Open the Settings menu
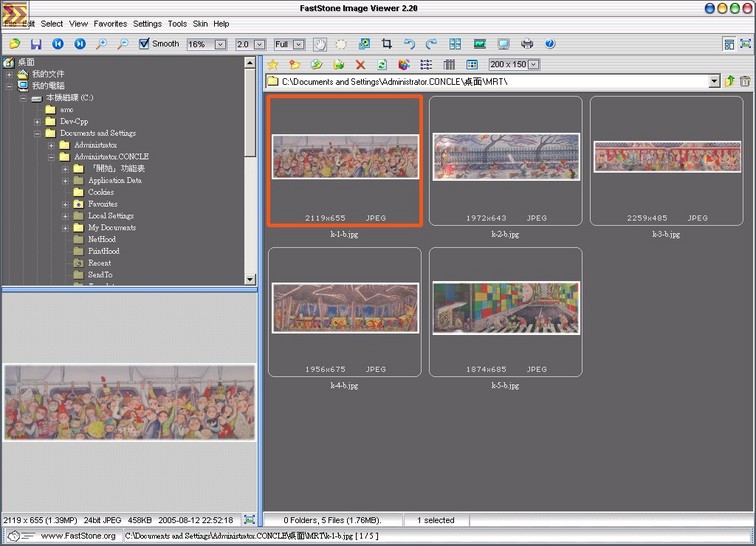The width and height of the screenshot is (756, 546). pos(147,24)
